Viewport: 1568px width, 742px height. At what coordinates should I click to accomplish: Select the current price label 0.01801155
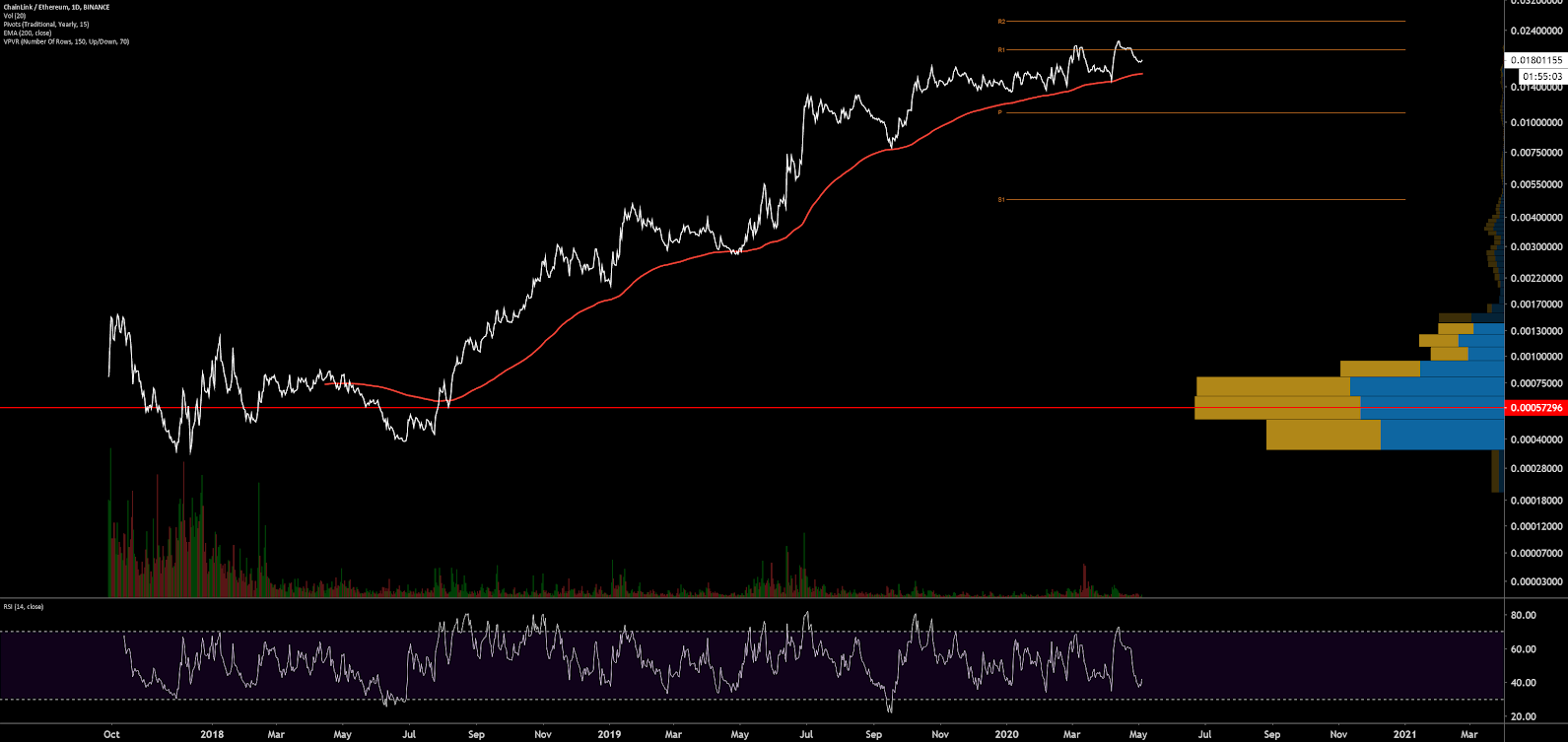click(x=1535, y=60)
